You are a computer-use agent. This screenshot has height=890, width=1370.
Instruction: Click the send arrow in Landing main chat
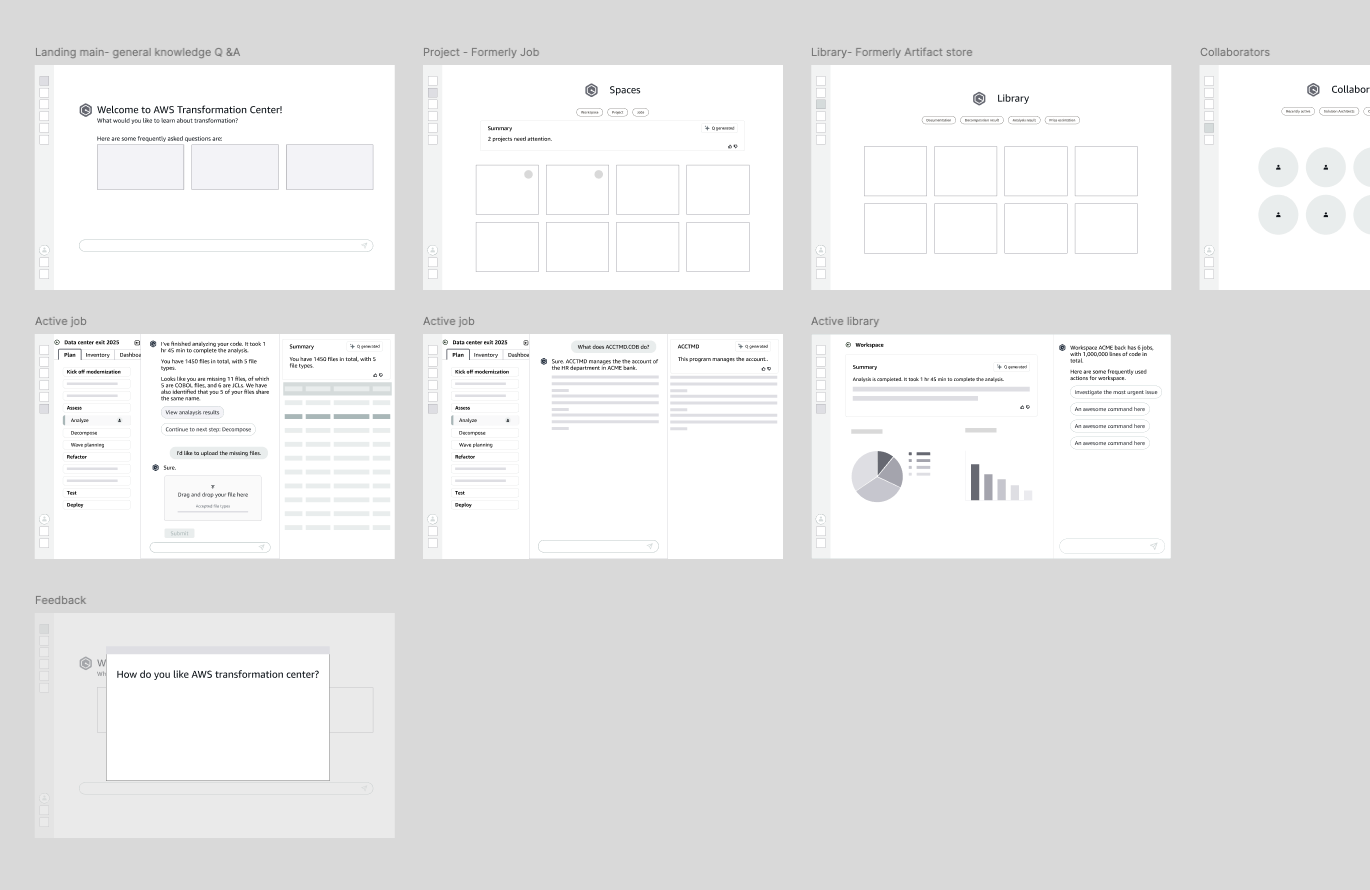coord(365,245)
